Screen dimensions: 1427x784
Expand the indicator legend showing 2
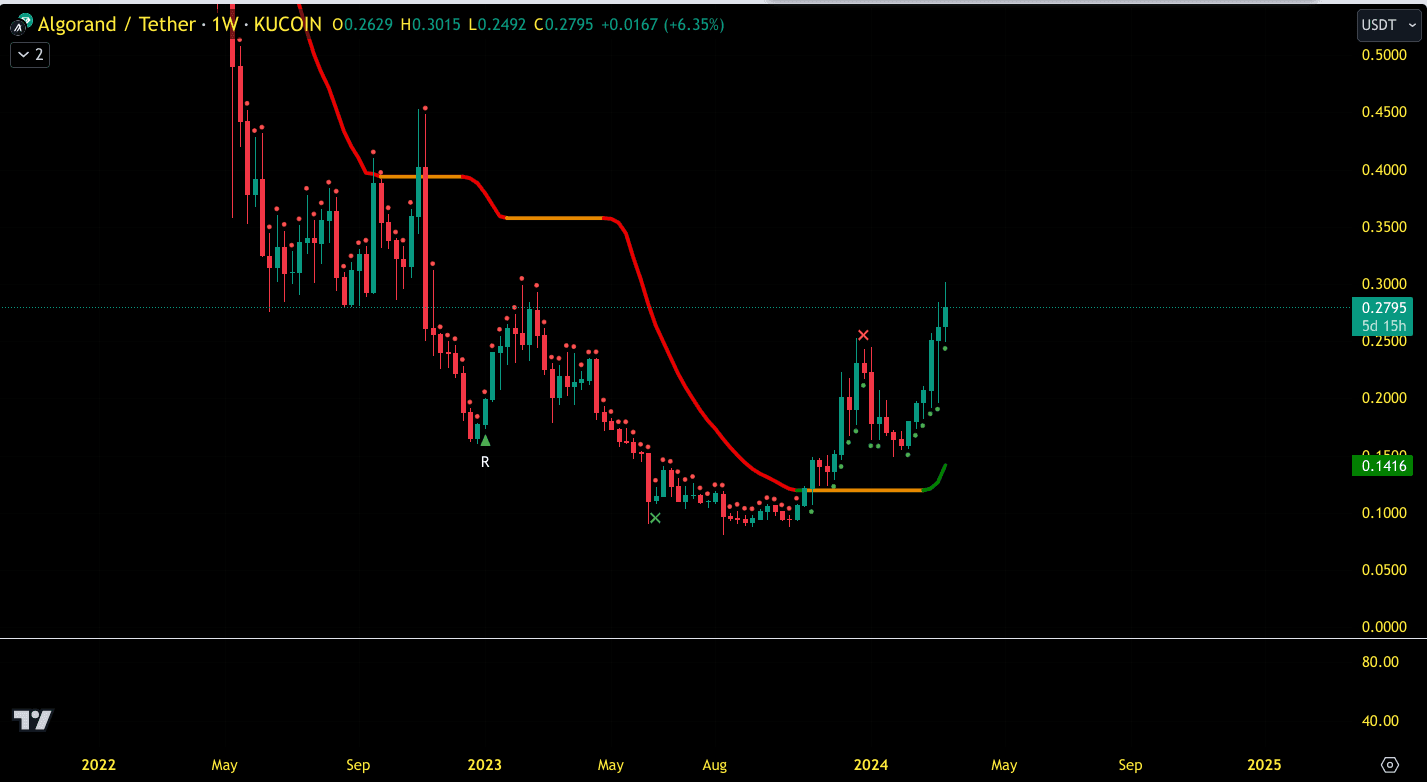(30, 55)
